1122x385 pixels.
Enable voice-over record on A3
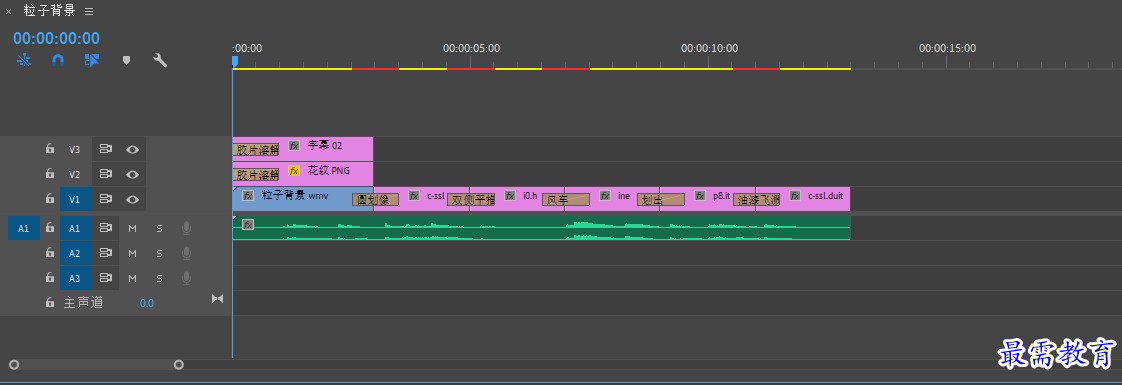click(187, 277)
